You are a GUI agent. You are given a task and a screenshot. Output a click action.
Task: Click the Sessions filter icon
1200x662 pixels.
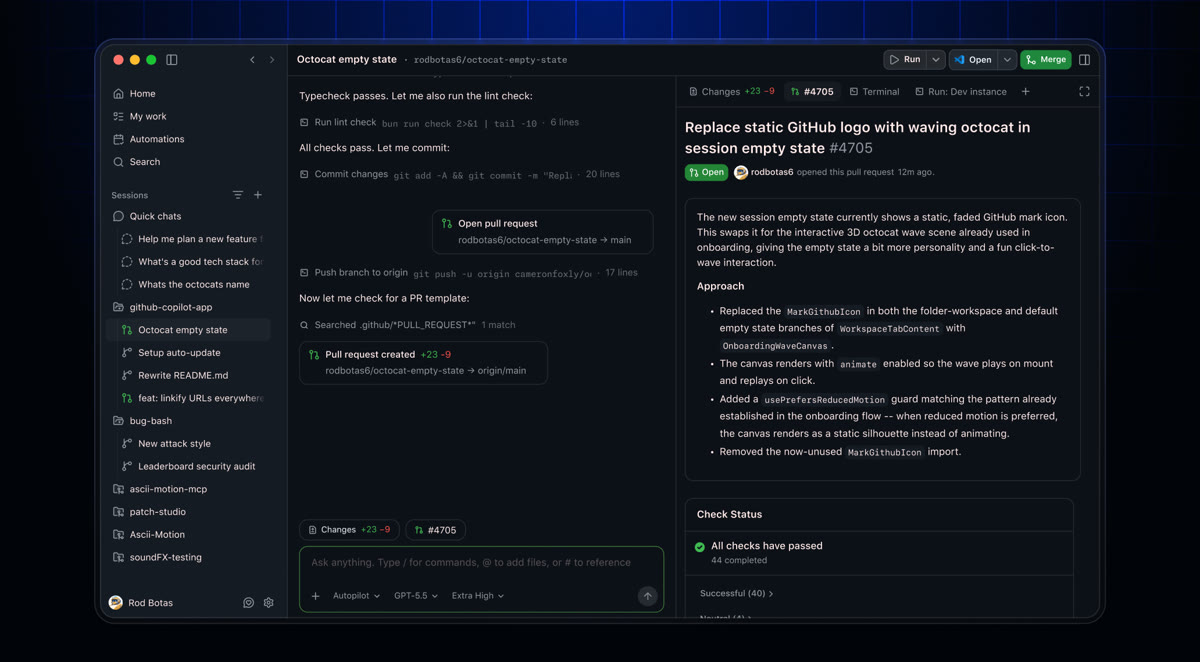238,195
